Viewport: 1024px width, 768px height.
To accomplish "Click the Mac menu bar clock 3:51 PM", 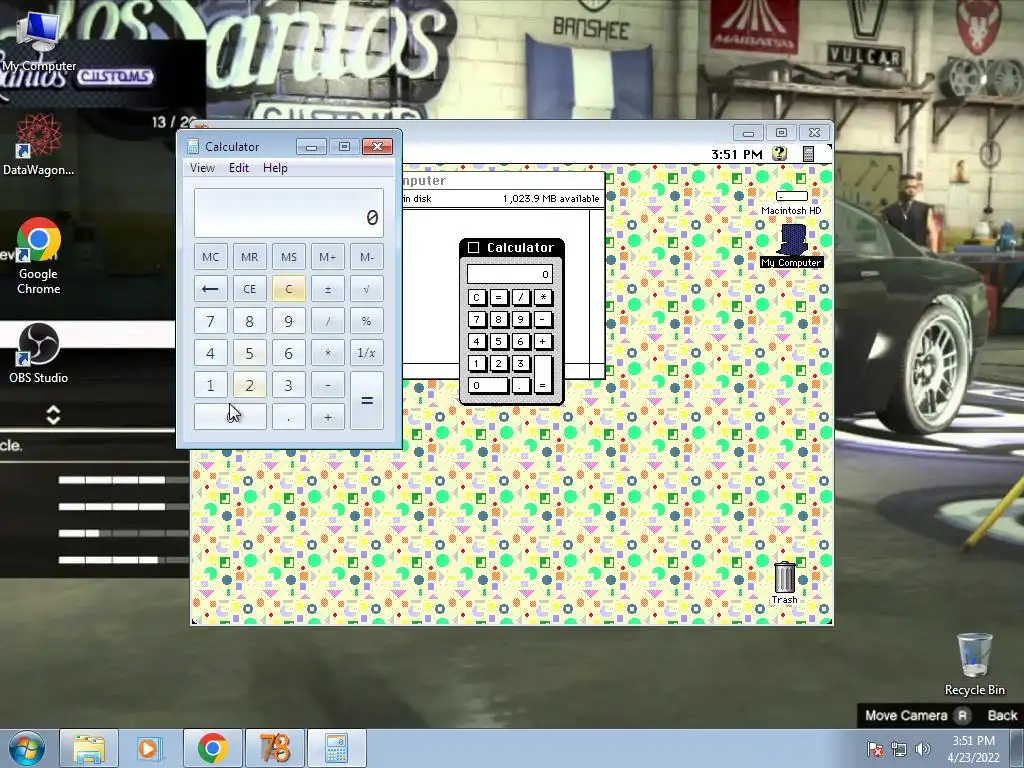I will (737, 155).
